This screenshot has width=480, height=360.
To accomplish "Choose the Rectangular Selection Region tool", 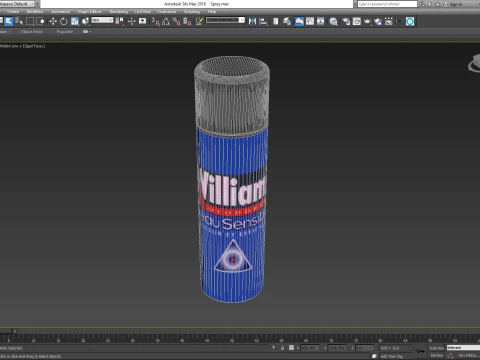I will [x=30, y=22].
